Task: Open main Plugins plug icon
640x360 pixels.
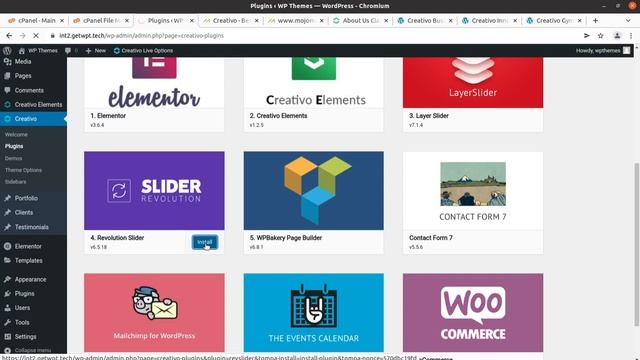Action: pos(7,293)
